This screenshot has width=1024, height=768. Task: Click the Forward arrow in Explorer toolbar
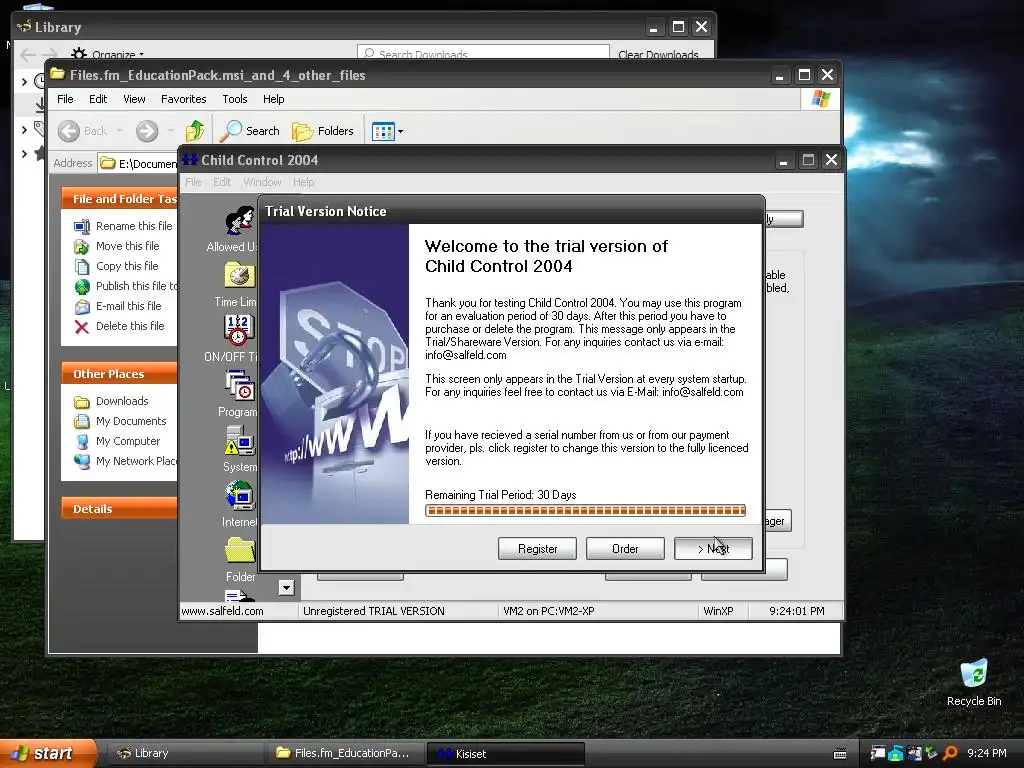(147, 131)
